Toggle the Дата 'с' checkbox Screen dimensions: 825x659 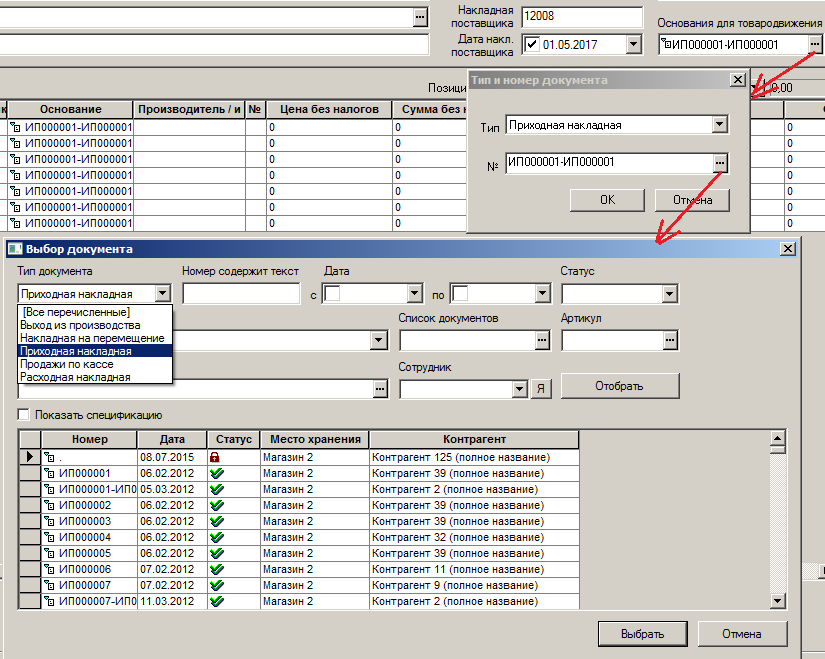[332, 294]
